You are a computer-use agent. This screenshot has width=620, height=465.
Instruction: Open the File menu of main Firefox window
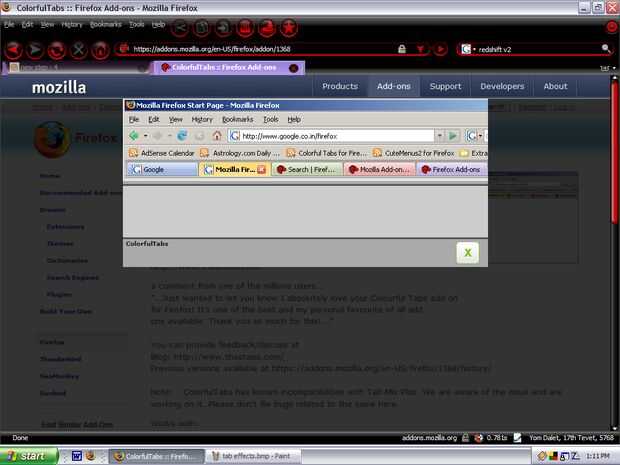[x=9, y=25]
